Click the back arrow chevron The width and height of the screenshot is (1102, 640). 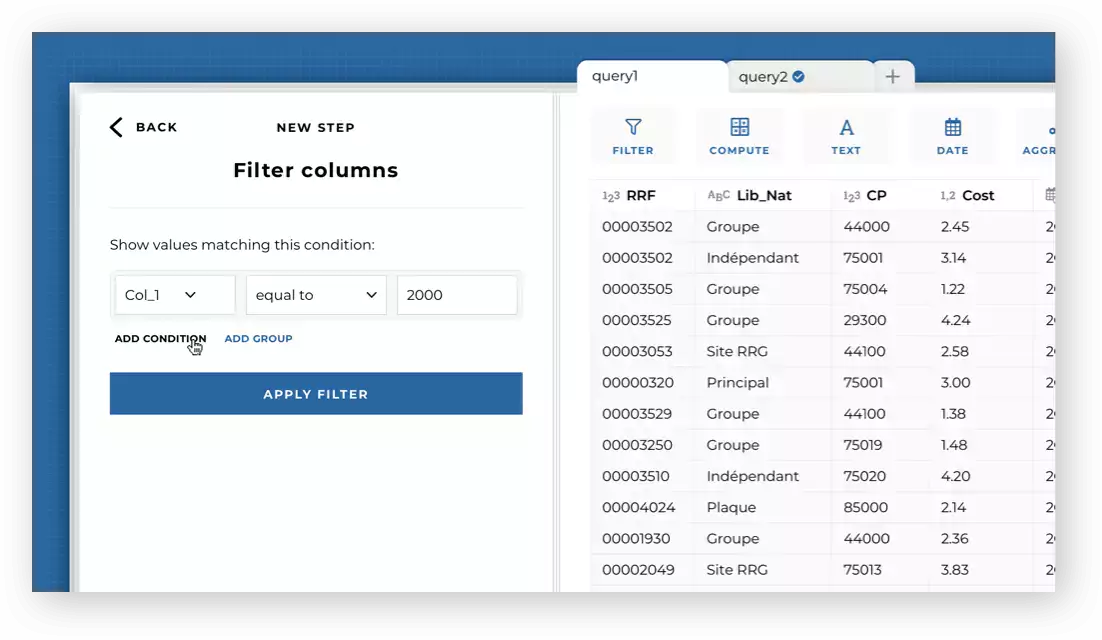(x=116, y=127)
